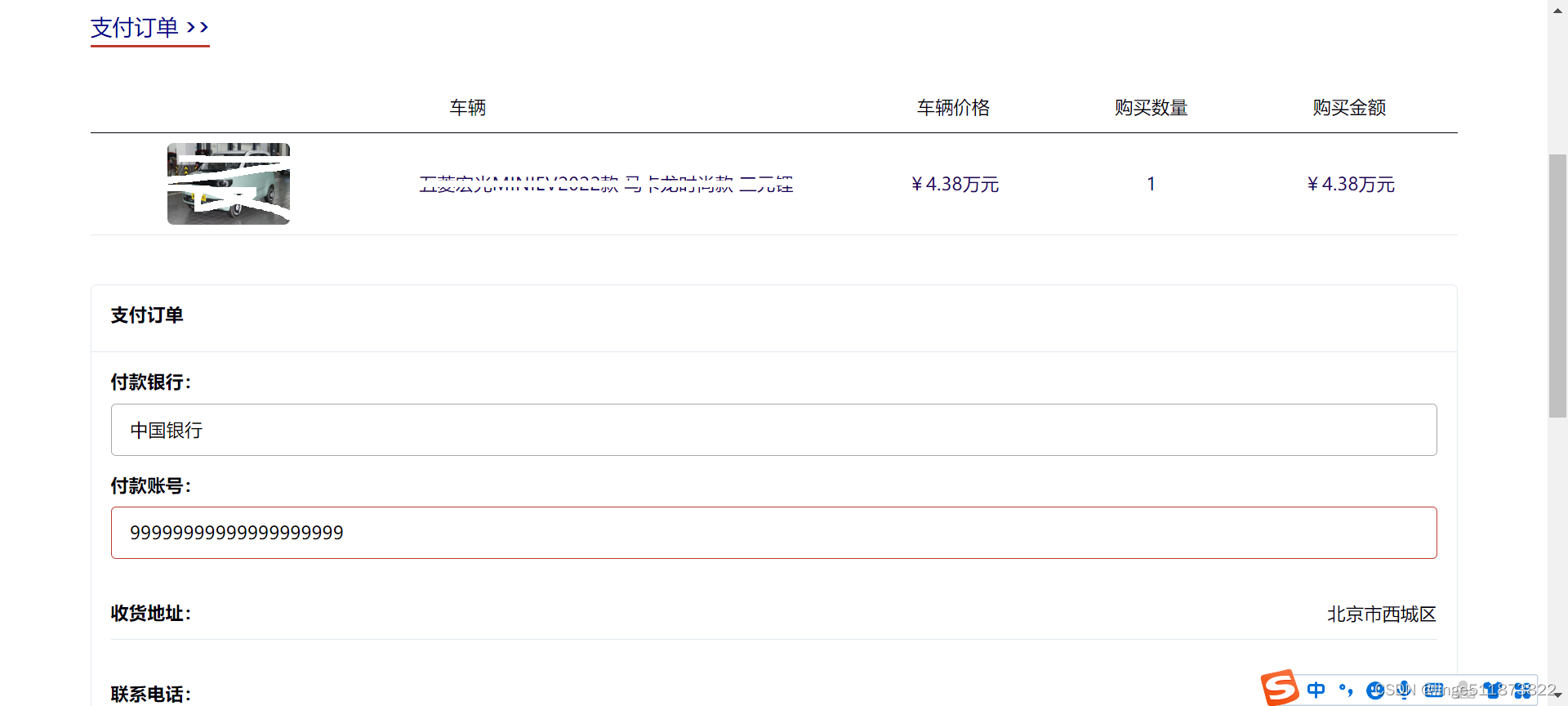Click the page scrollbar up arrow

(1557, 10)
